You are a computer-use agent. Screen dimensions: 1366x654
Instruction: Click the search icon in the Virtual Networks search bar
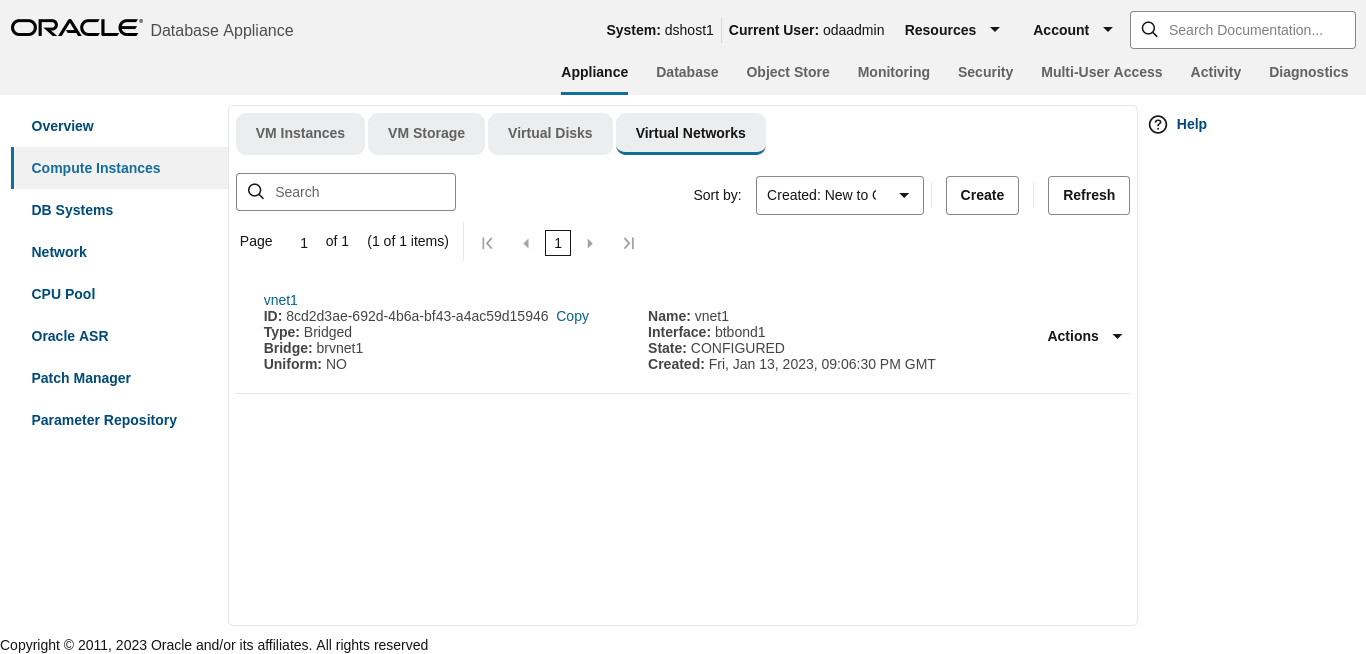click(256, 191)
